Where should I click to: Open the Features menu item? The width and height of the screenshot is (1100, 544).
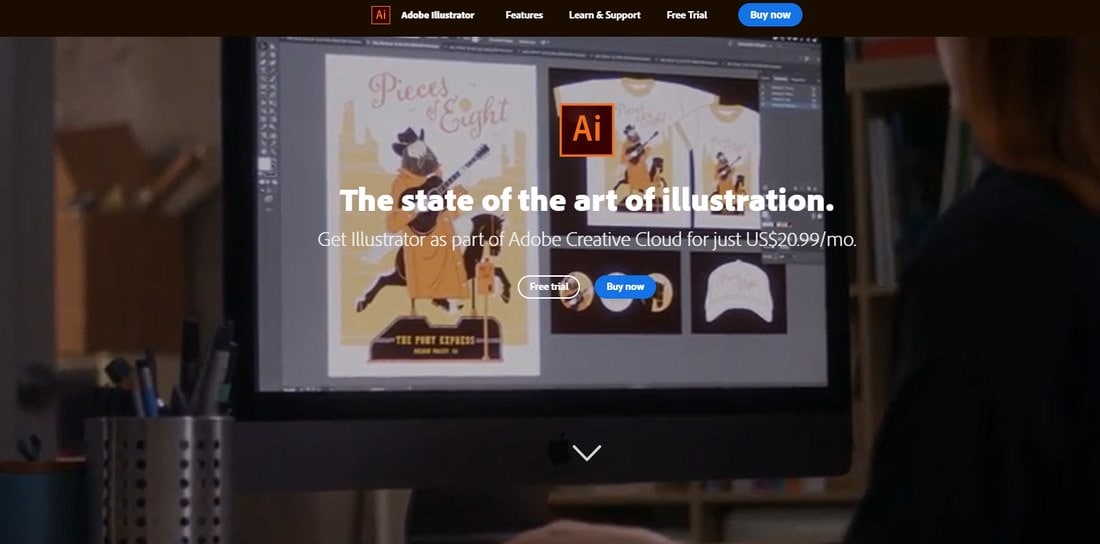point(524,15)
